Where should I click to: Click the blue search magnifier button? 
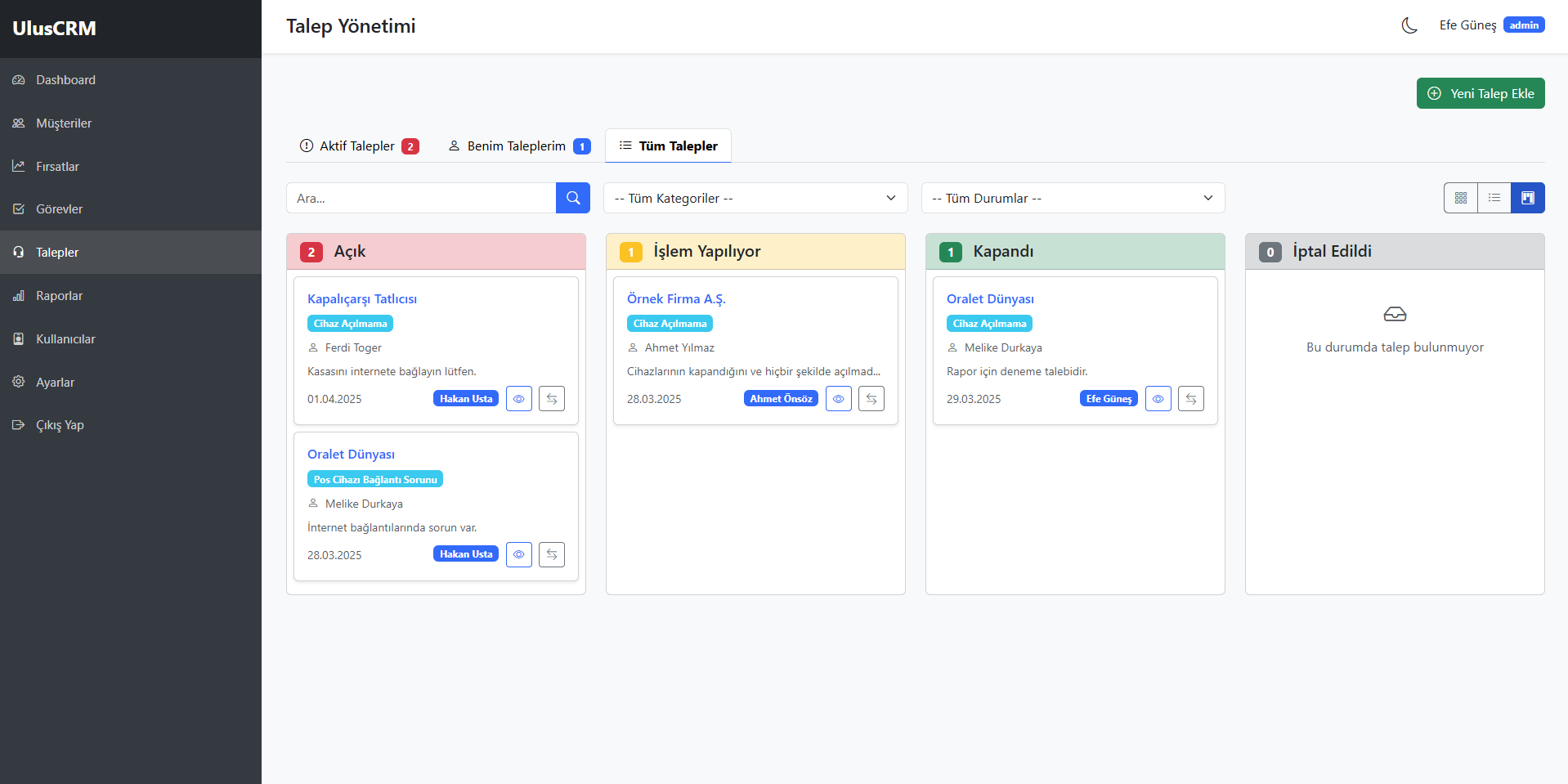[573, 198]
